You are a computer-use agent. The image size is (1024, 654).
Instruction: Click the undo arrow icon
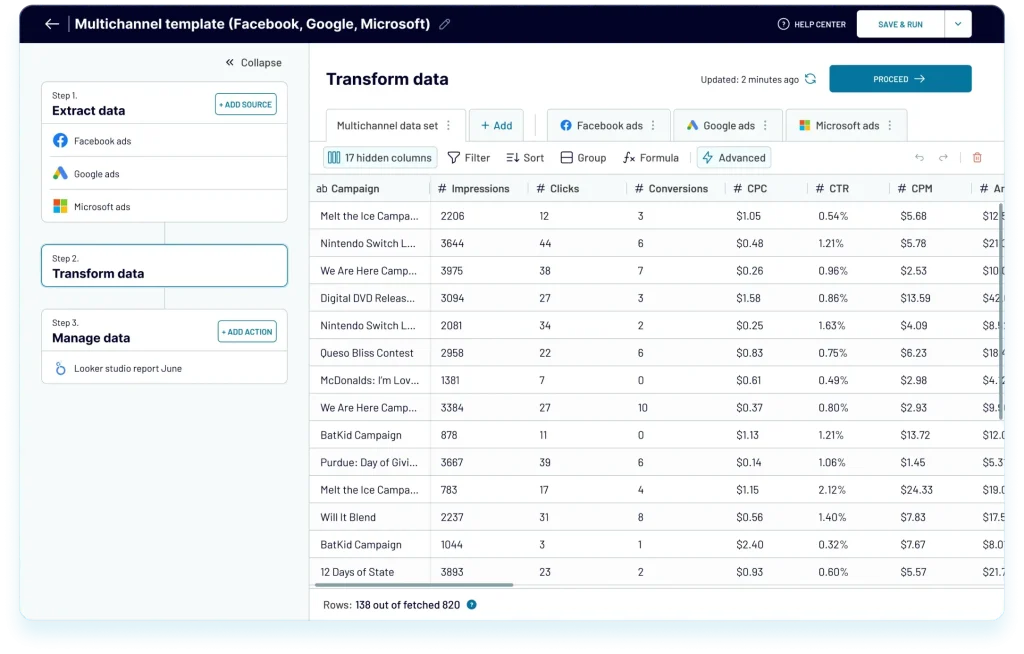[x=920, y=157]
